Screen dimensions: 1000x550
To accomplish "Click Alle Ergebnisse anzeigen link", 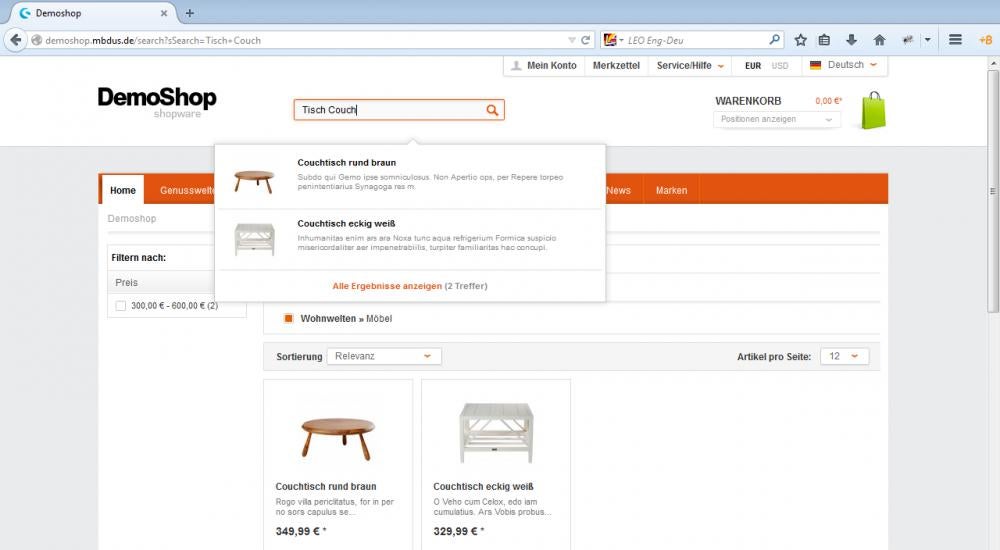I will tap(387, 286).
